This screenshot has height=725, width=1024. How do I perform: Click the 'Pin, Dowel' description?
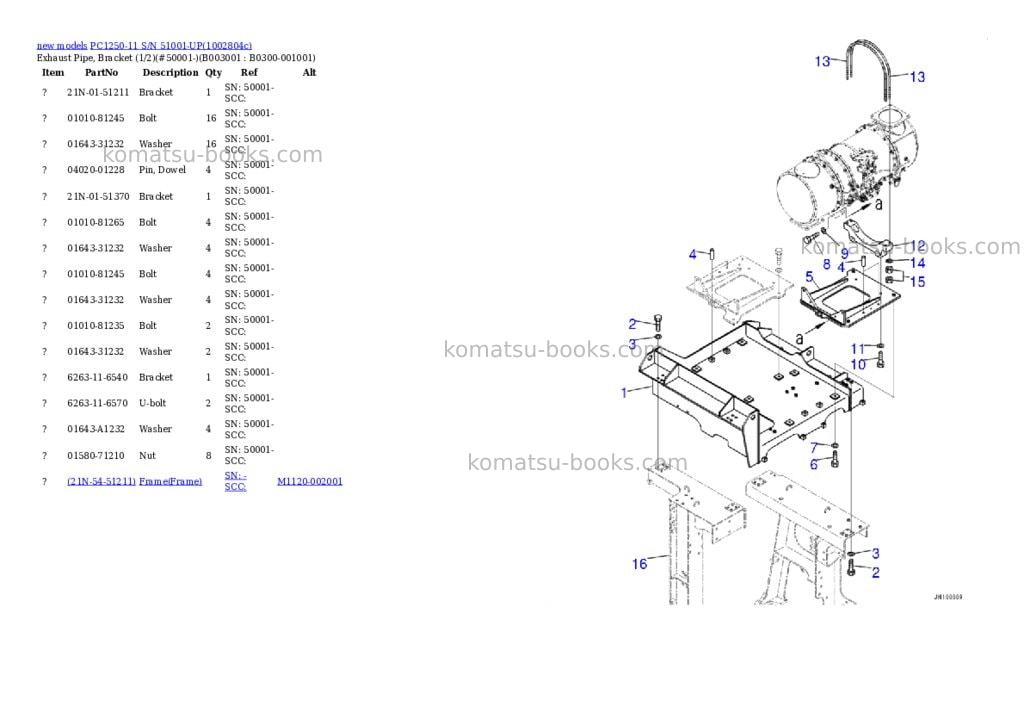coord(162,170)
